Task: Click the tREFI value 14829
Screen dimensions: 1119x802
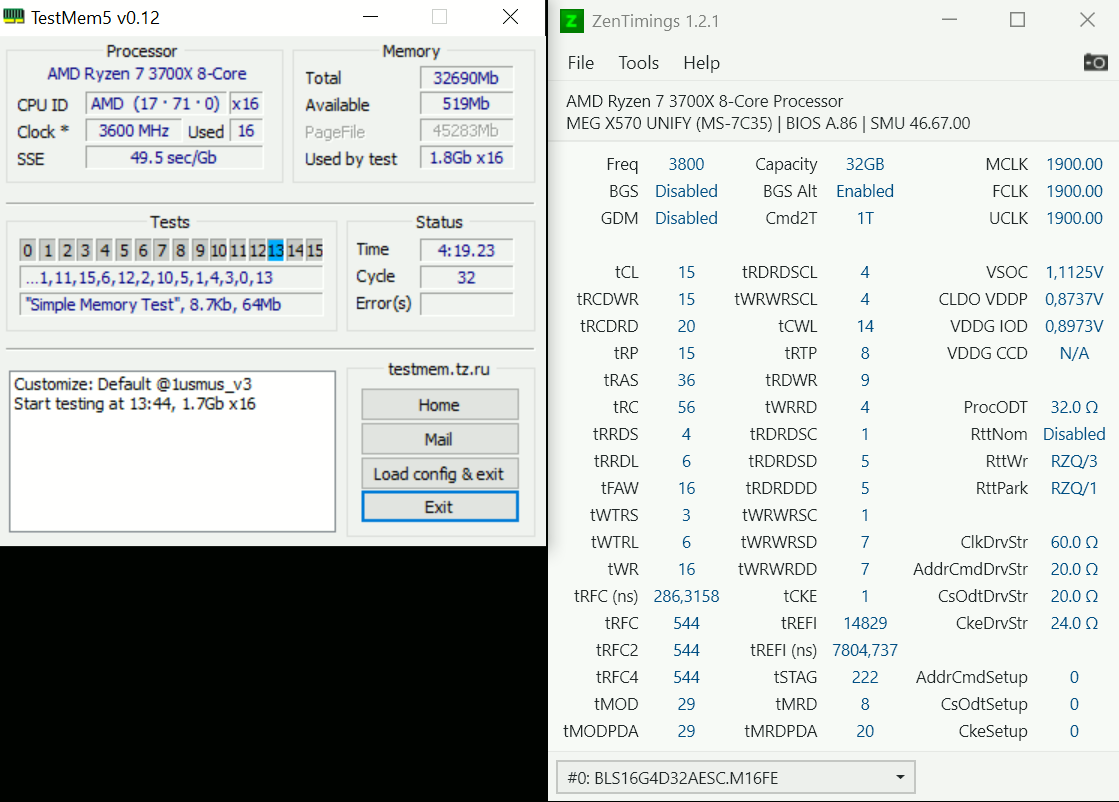Action: 865,623
